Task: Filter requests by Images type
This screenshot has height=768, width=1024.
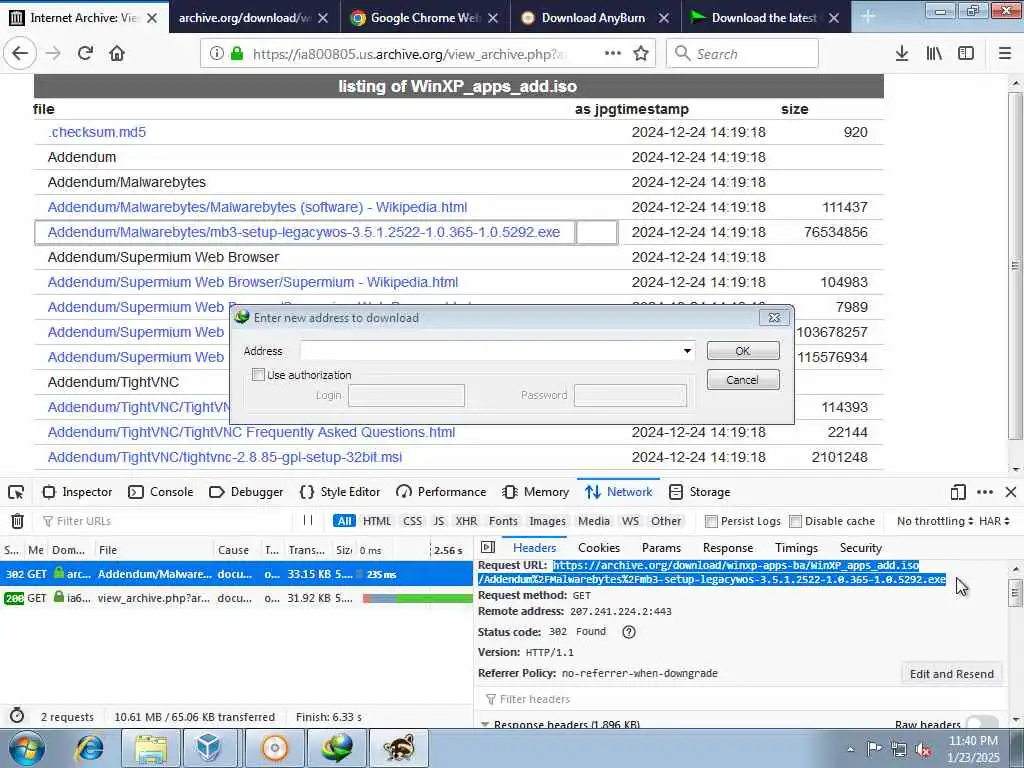Action: (x=547, y=521)
